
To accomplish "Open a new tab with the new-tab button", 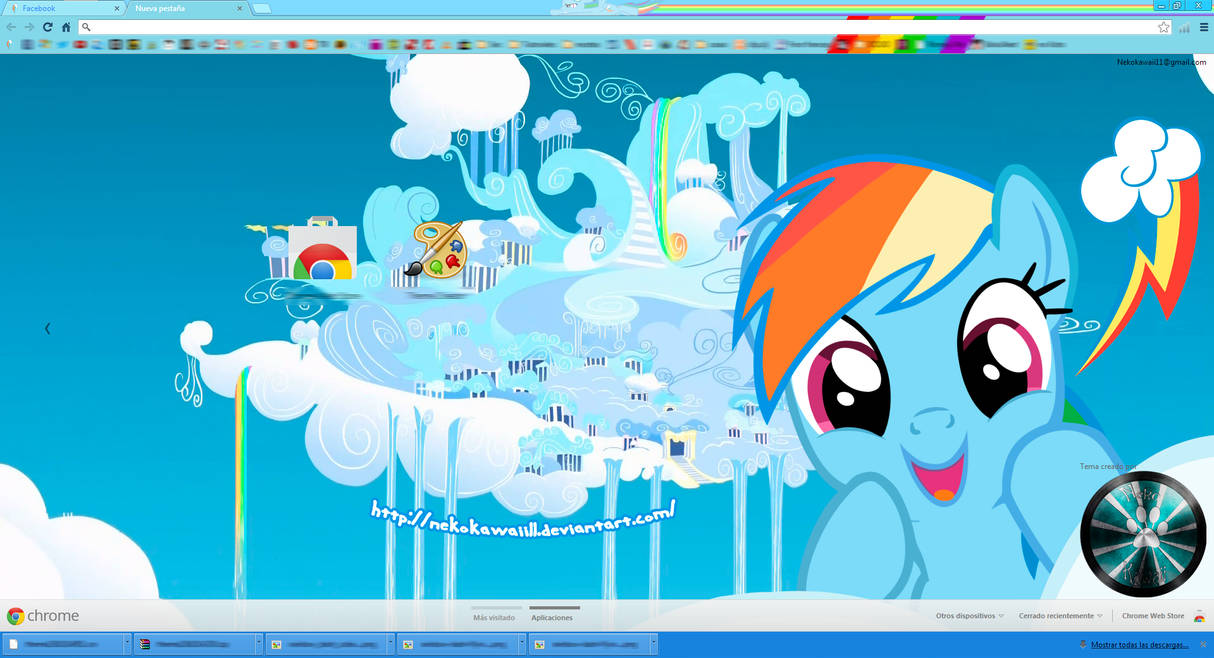I will pos(261,9).
